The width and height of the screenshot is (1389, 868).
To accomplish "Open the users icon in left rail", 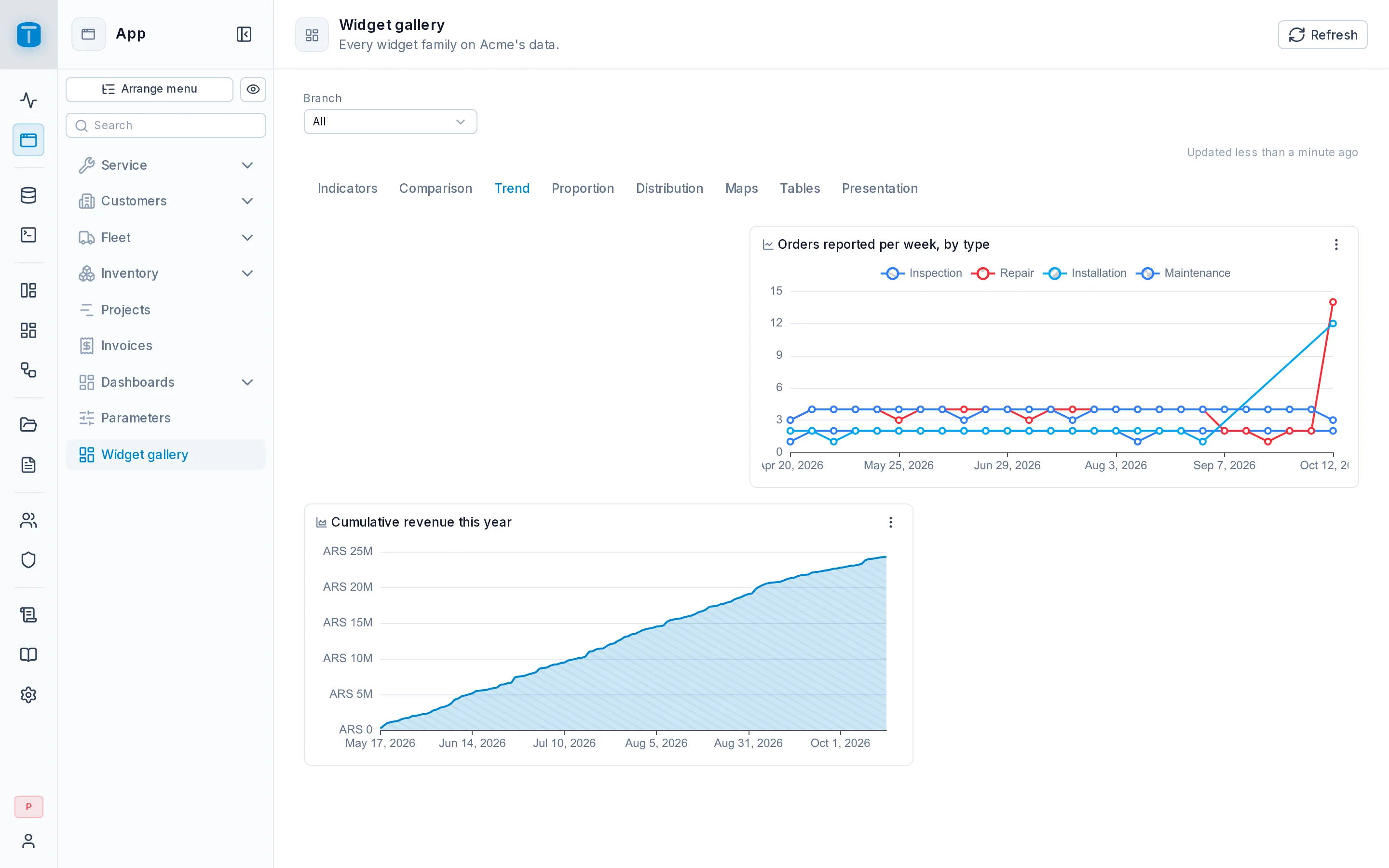I will 29,520.
